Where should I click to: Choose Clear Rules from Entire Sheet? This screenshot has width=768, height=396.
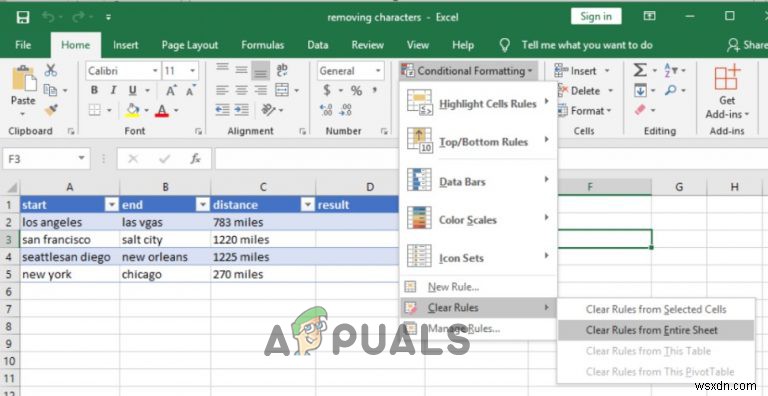656,330
